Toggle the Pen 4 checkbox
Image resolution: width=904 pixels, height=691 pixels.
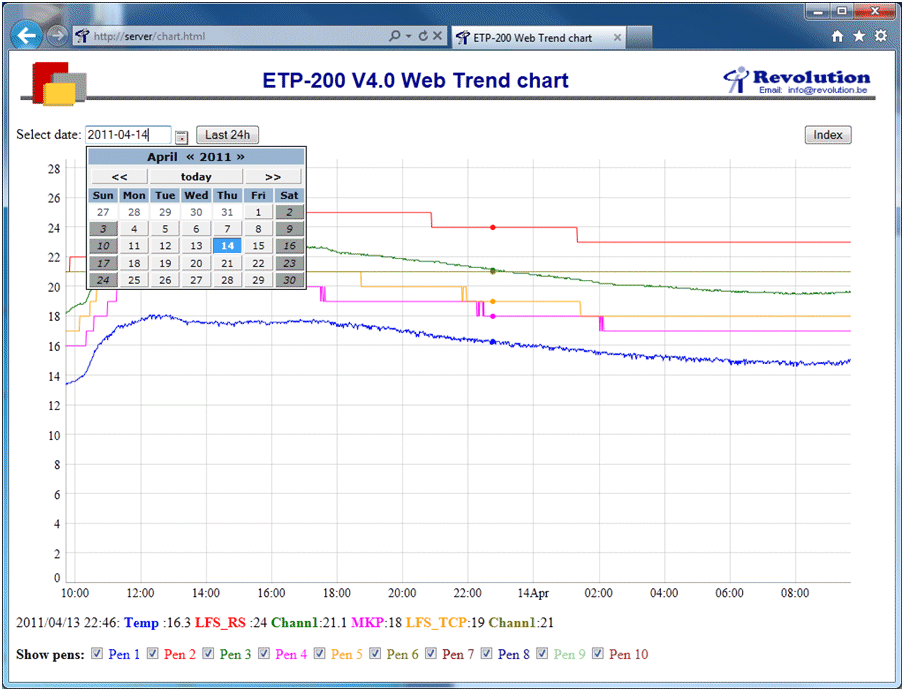(263, 653)
